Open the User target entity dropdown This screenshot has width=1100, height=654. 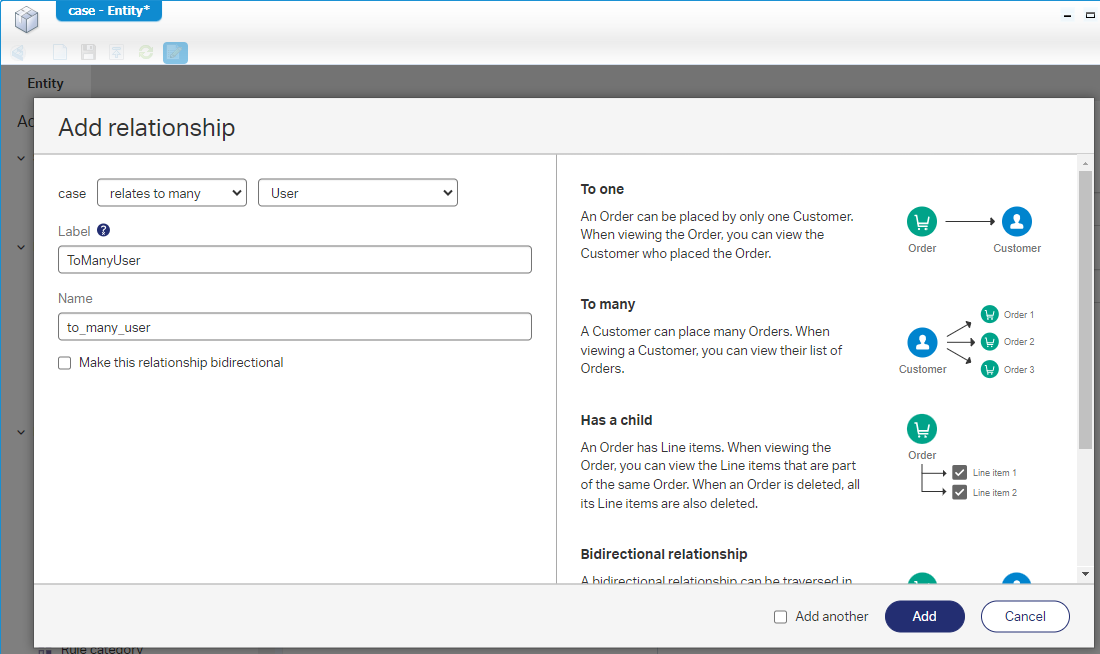(x=357, y=193)
